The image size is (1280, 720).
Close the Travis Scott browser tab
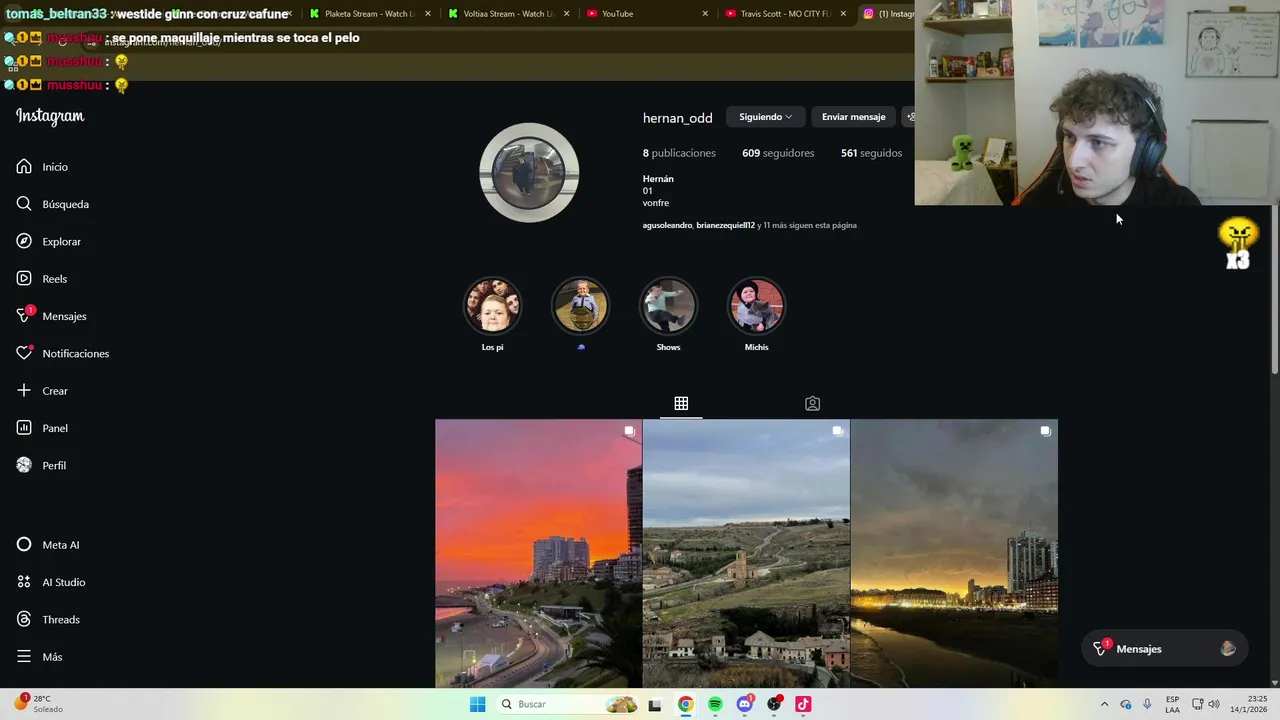[843, 14]
